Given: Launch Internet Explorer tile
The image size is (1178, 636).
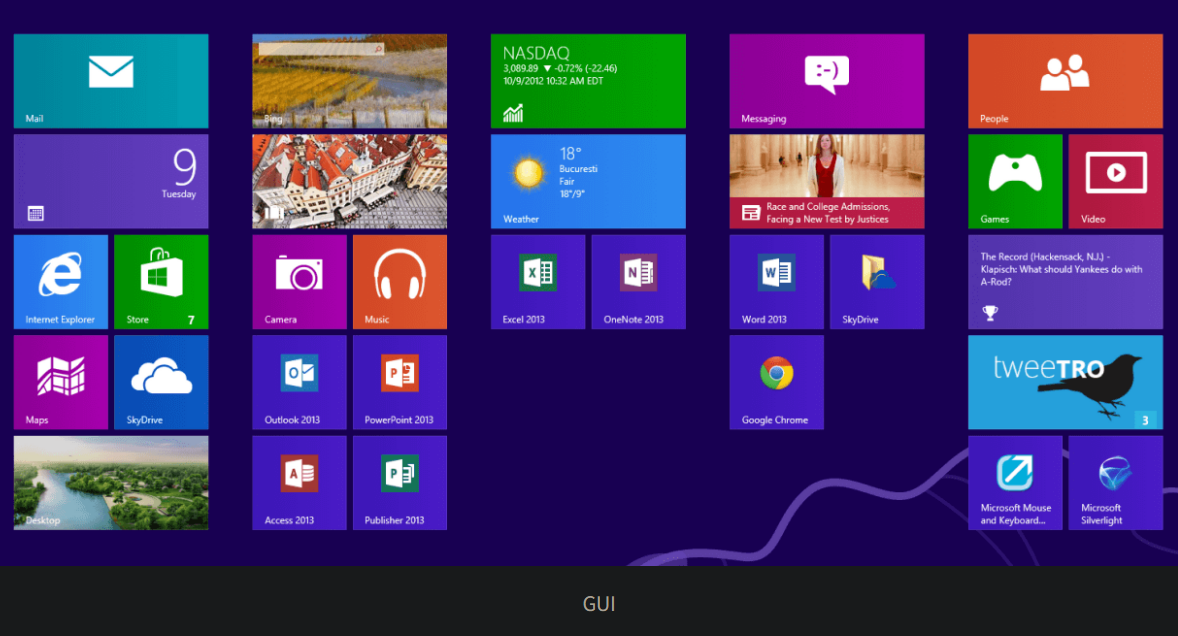Looking at the screenshot, I should coord(61,282).
